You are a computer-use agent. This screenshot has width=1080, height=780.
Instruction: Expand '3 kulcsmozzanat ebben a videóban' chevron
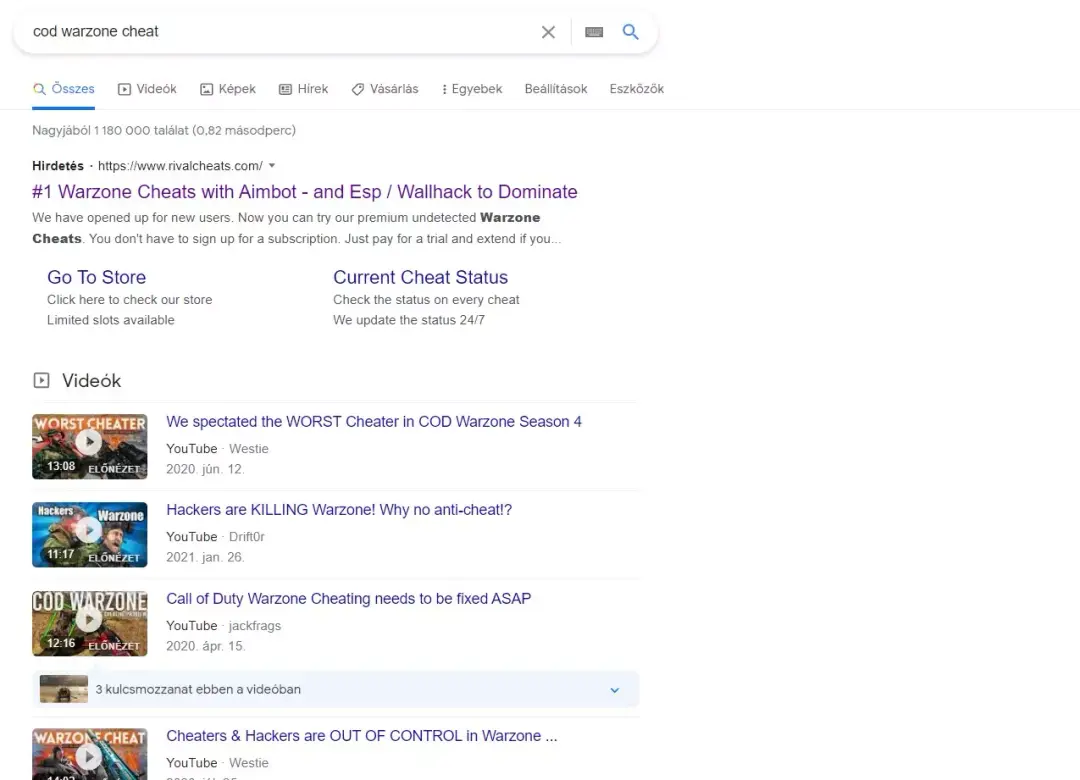[614, 690]
